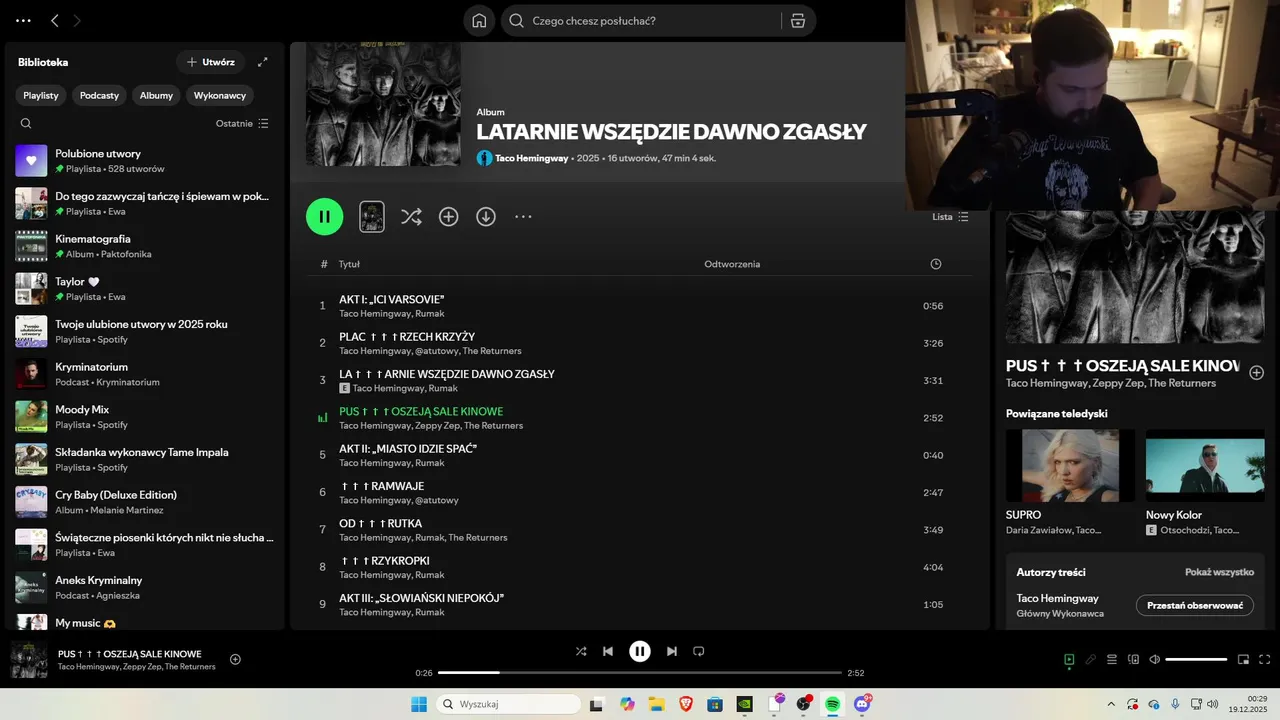This screenshot has width=1280, height=720.
Task: Click the Tytuł column header
Action: [x=349, y=264]
